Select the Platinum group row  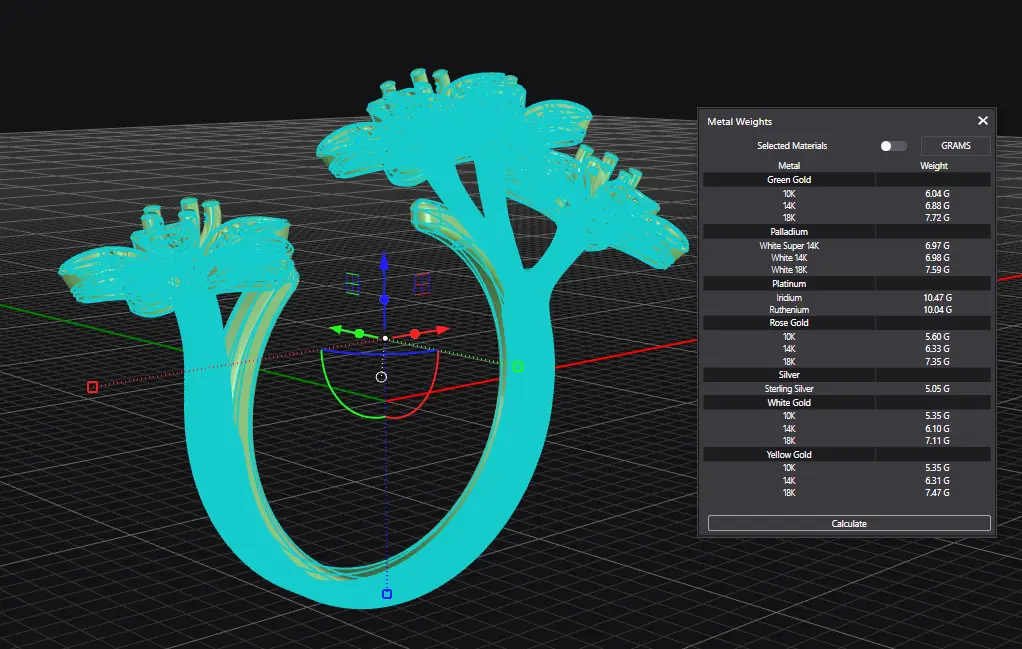point(847,284)
